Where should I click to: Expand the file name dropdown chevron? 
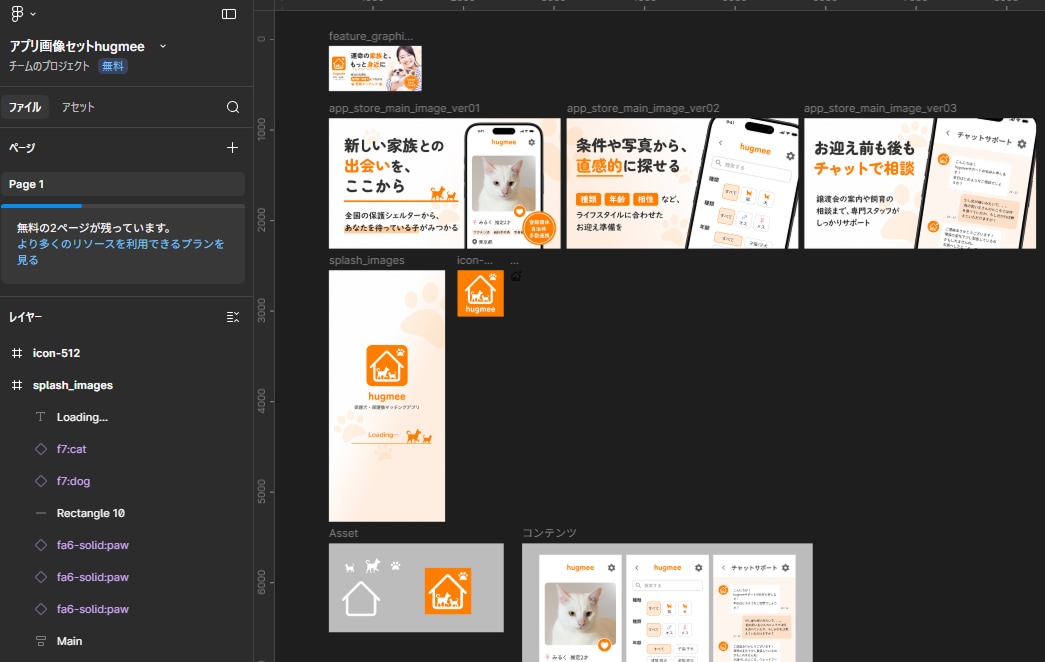coord(163,47)
